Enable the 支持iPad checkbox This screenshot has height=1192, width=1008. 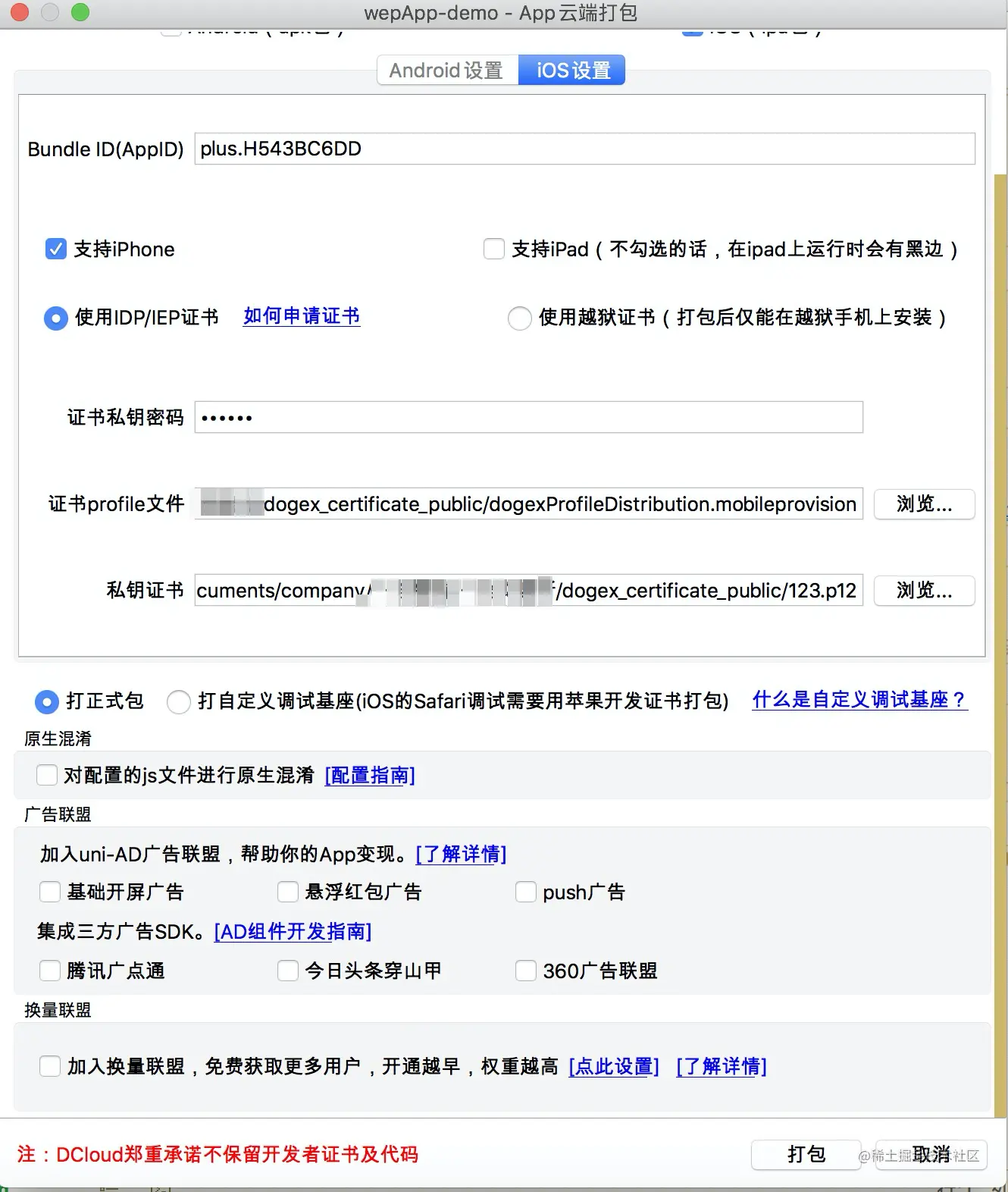(x=494, y=249)
